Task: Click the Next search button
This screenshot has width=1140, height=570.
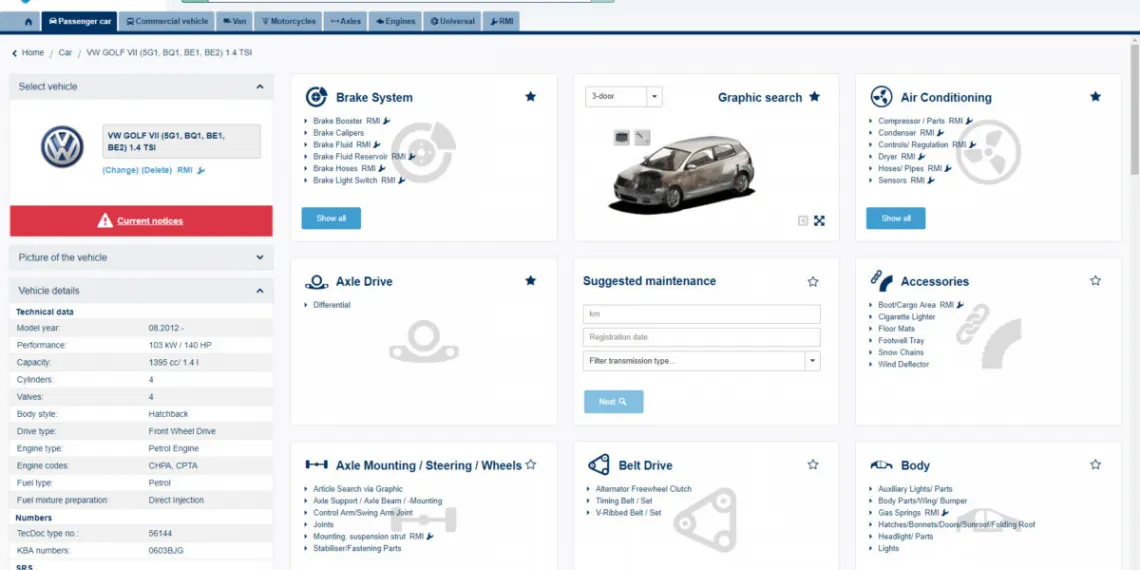Action: point(614,402)
